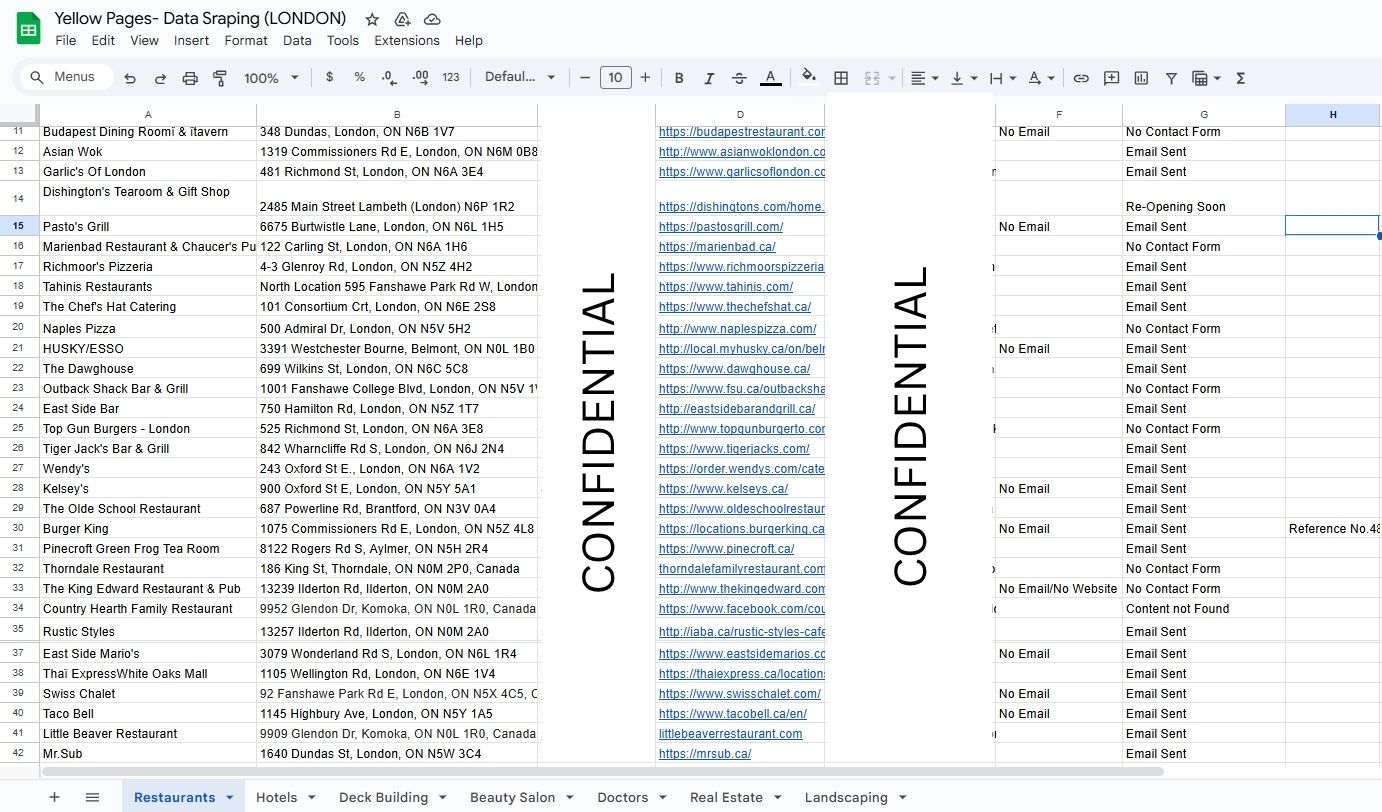Screen dimensions: 1382x812
Task: Toggle strikethrough formatting
Action: point(739,78)
